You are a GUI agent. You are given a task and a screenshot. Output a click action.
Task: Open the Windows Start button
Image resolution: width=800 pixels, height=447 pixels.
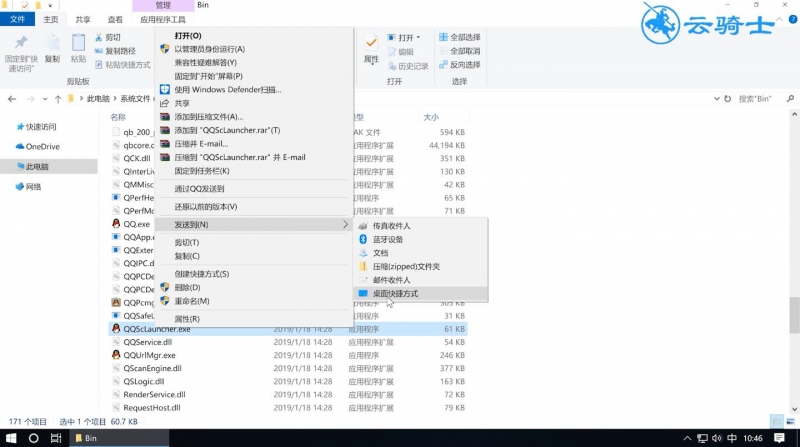[11, 438]
